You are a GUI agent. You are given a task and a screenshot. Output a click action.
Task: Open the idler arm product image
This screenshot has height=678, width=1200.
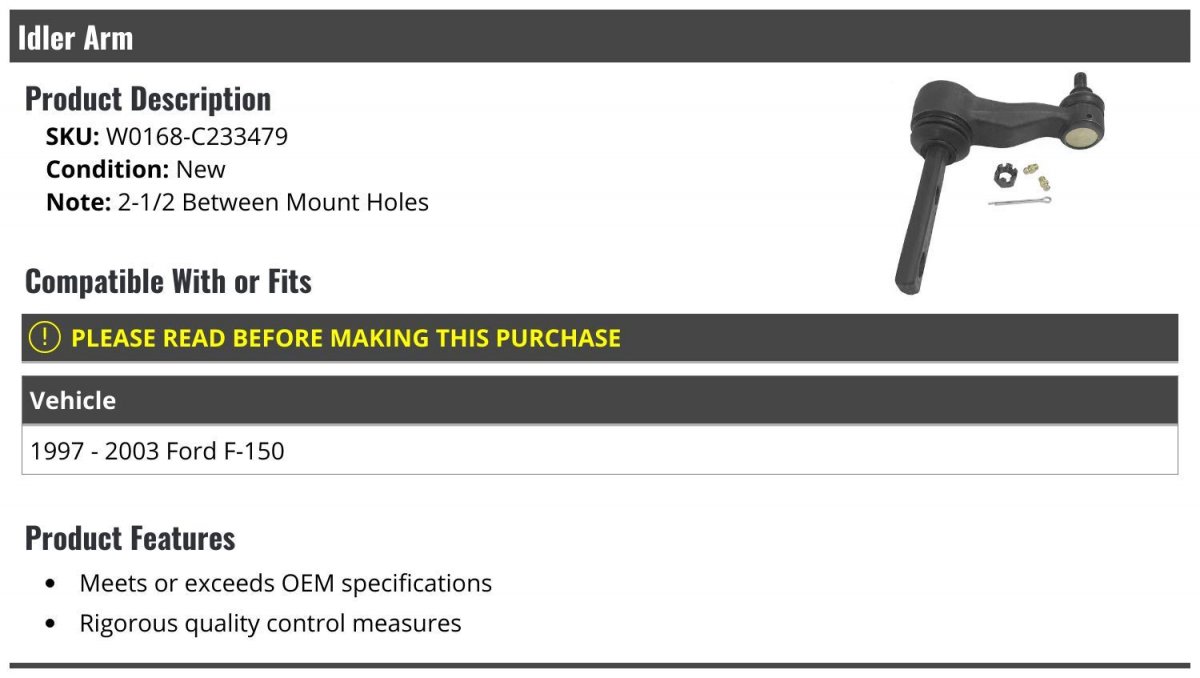[1003, 183]
